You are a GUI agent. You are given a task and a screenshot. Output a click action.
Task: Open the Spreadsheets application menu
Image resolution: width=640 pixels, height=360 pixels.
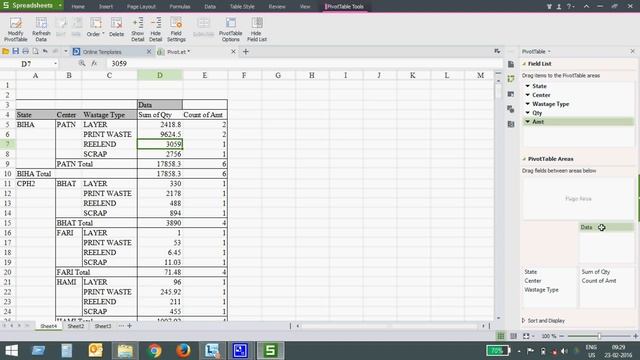(x=32, y=6)
